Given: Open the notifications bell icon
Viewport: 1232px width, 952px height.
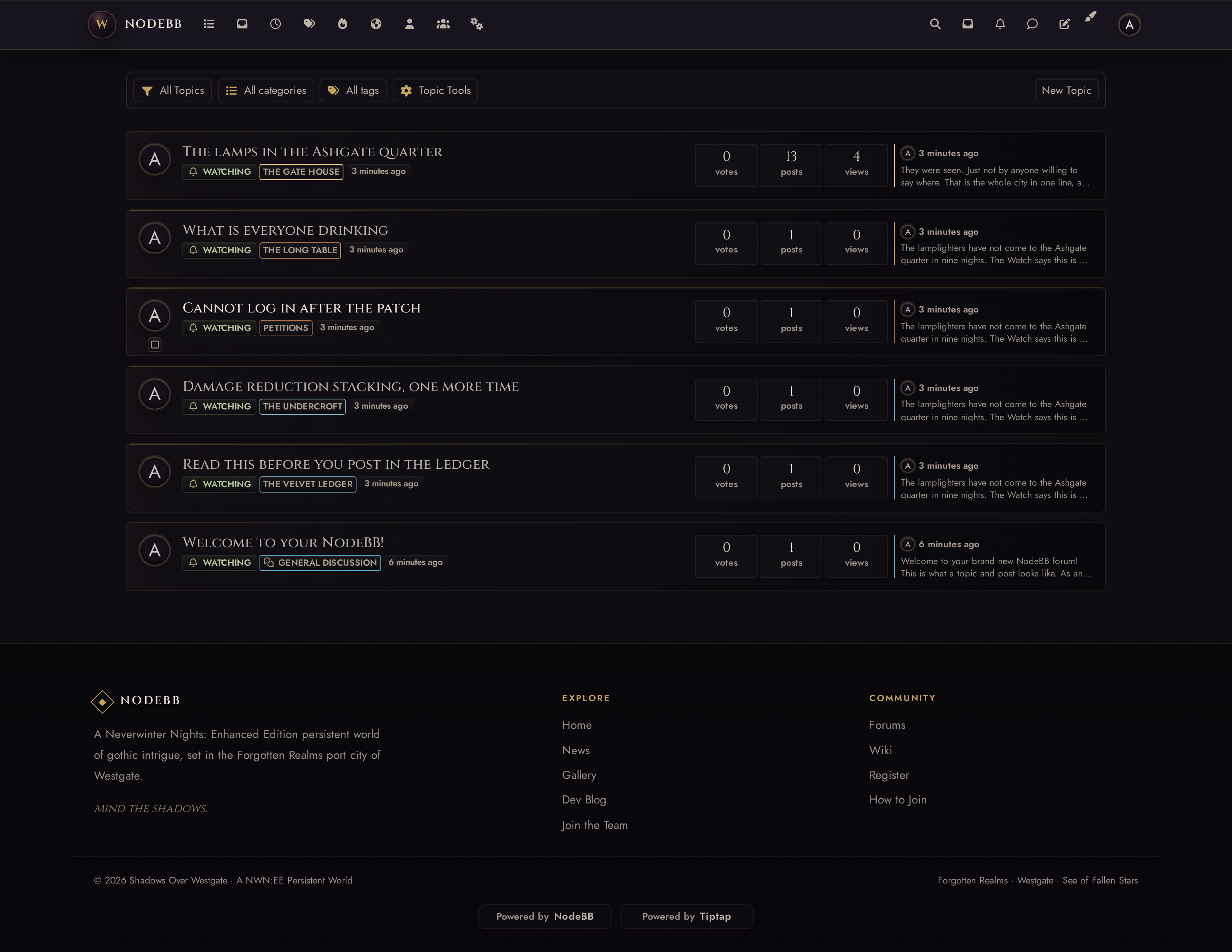Looking at the screenshot, I should tap(1000, 24).
